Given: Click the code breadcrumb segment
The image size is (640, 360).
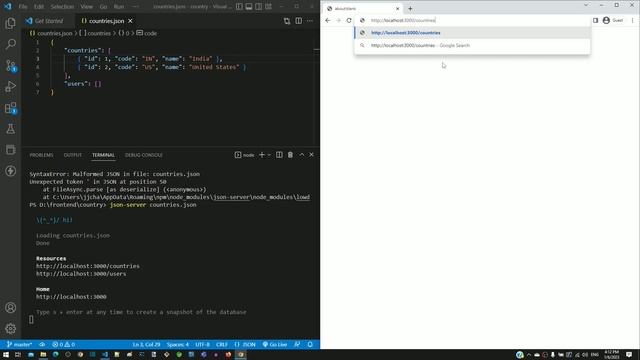Looking at the screenshot, I should click(x=147, y=33).
